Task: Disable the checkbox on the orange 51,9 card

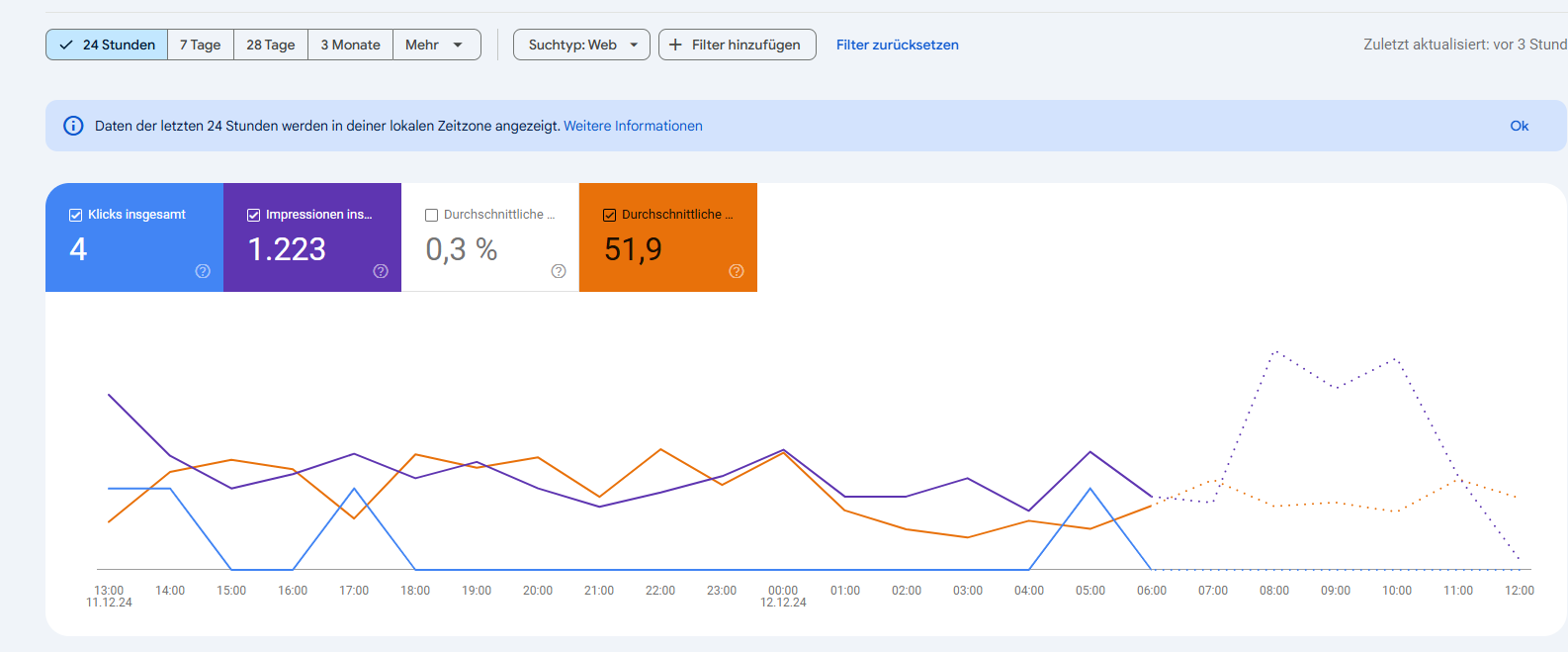Action: coord(609,215)
